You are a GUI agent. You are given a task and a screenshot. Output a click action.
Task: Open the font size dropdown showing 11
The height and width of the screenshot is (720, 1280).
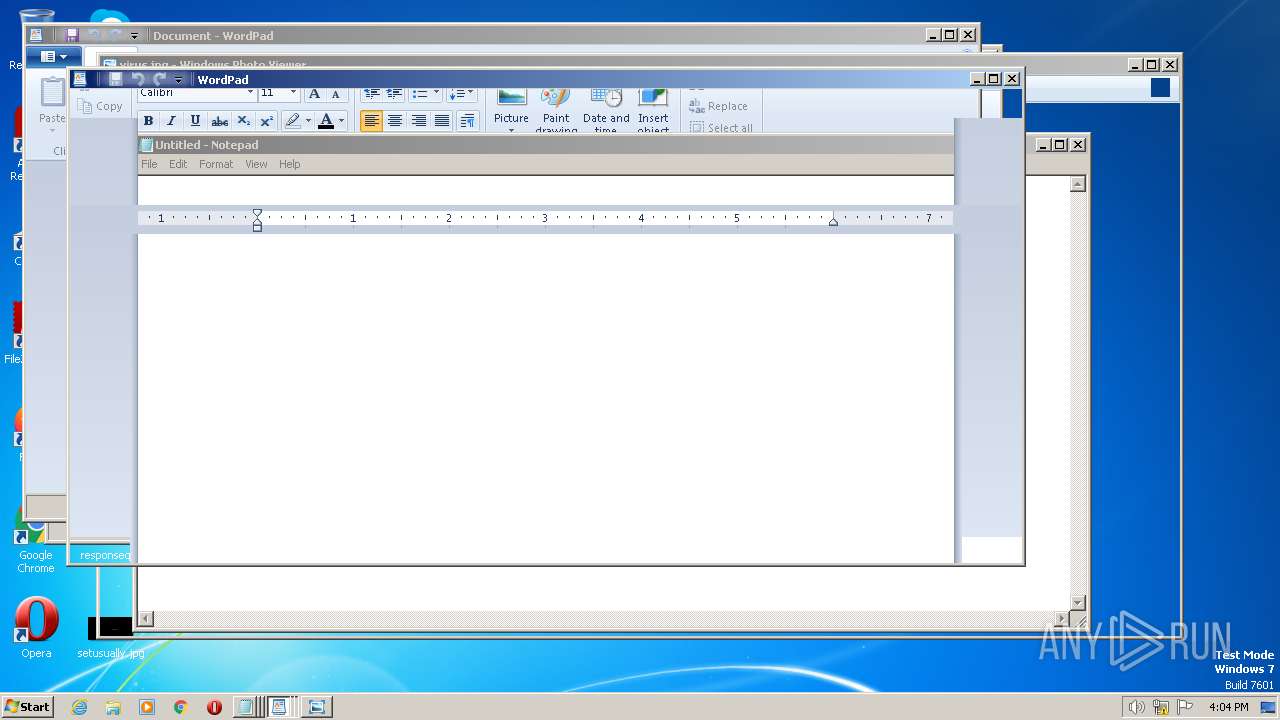292,93
